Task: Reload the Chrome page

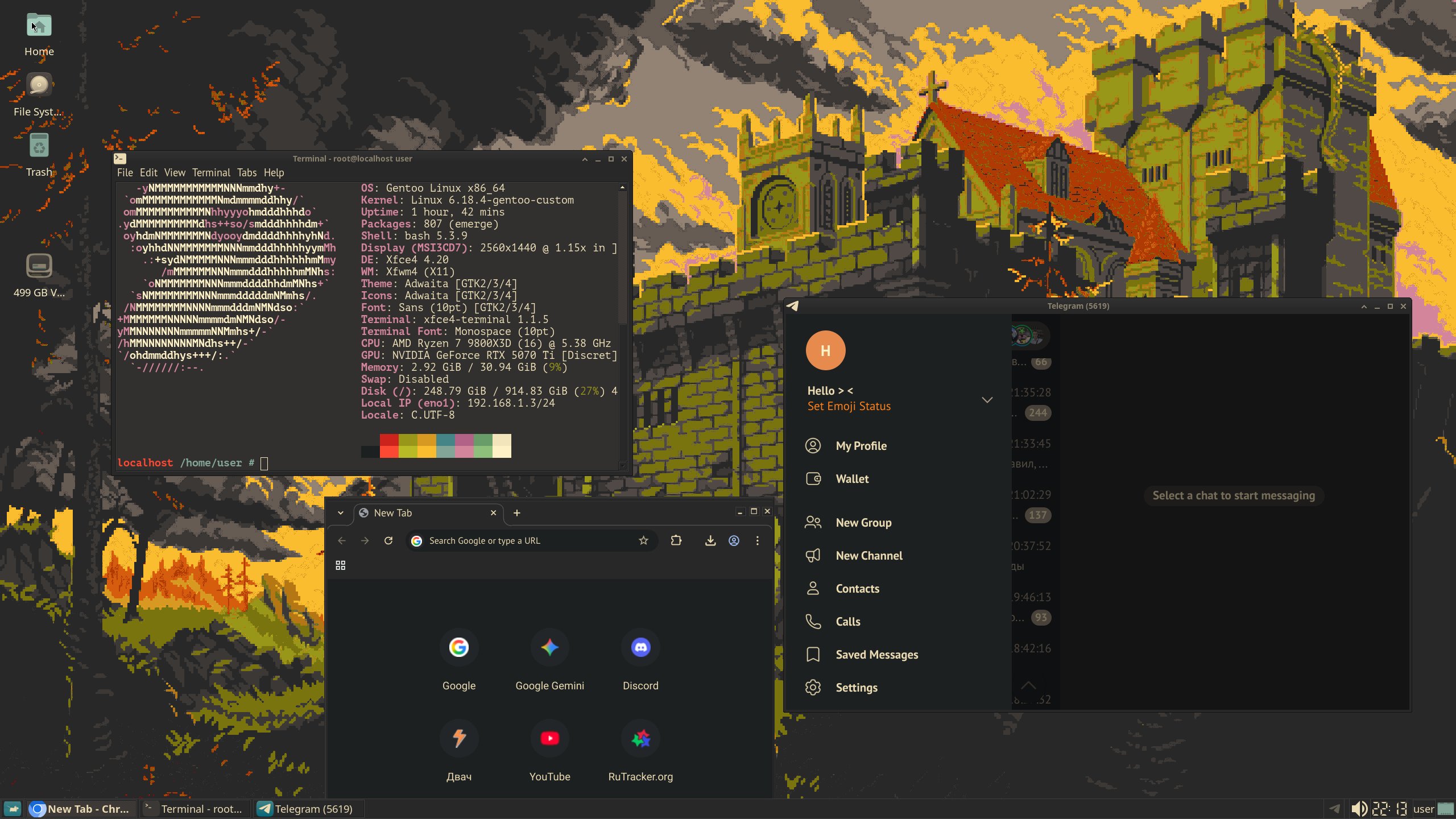Action: pyautogui.click(x=388, y=540)
